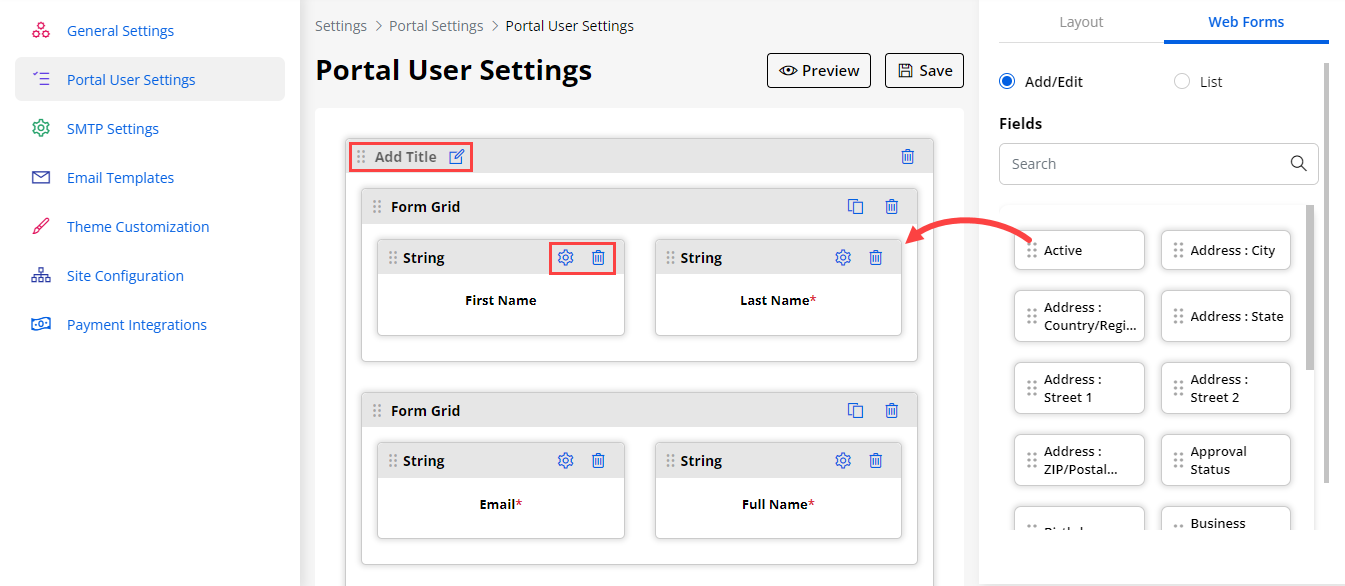Save the portal user settings
Viewport: 1345px width, 586px height.
(x=924, y=71)
